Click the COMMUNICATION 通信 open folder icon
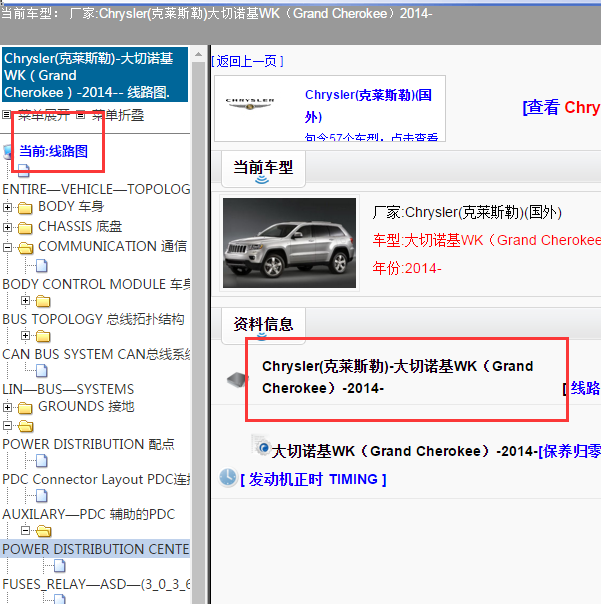This screenshot has width=601, height=604. click(x=25, y=247)
